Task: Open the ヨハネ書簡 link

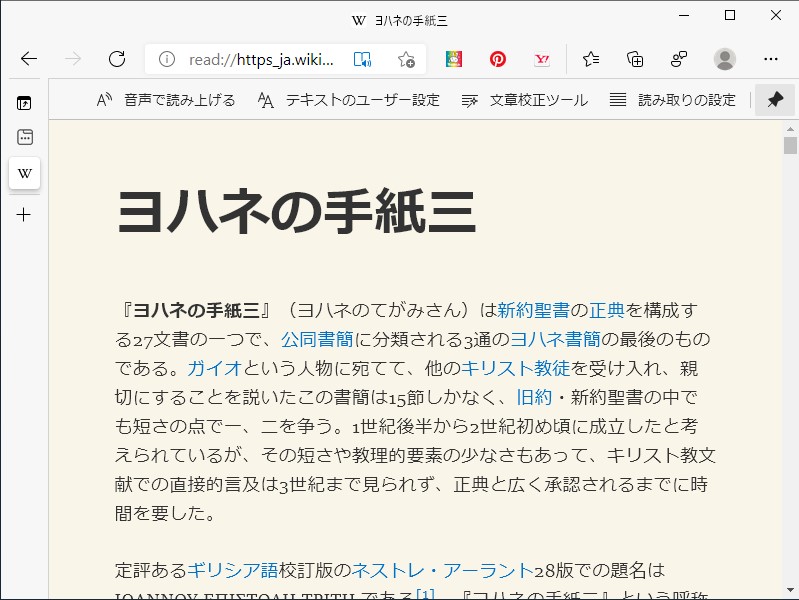Action: pyautogui.click(x=555, y=339)
